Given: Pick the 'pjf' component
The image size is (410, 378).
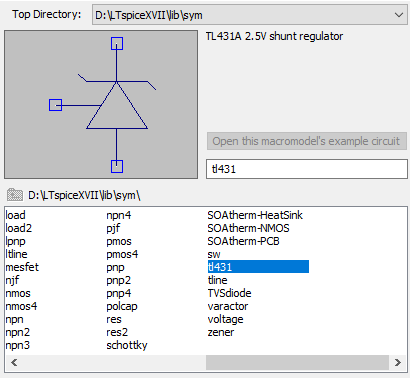Looking at the screenshot, I should [x=113, y=228].
